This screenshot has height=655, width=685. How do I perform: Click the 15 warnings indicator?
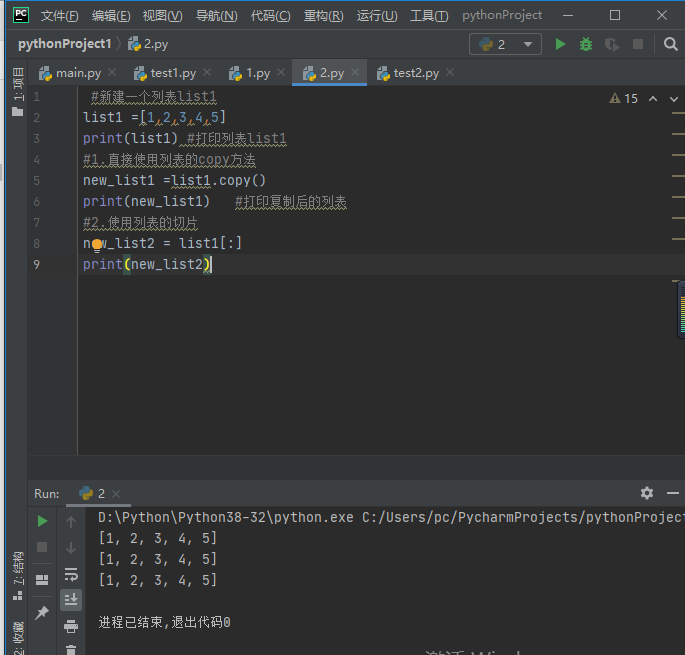(623, 99)
